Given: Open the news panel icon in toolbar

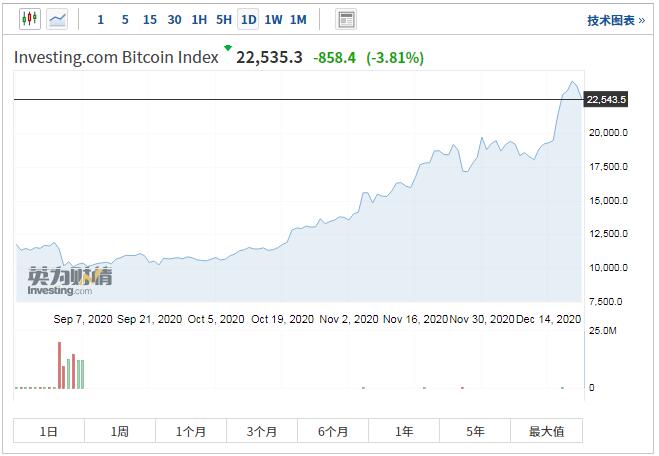Looking at the screenshot, I should tap(346, 19).
